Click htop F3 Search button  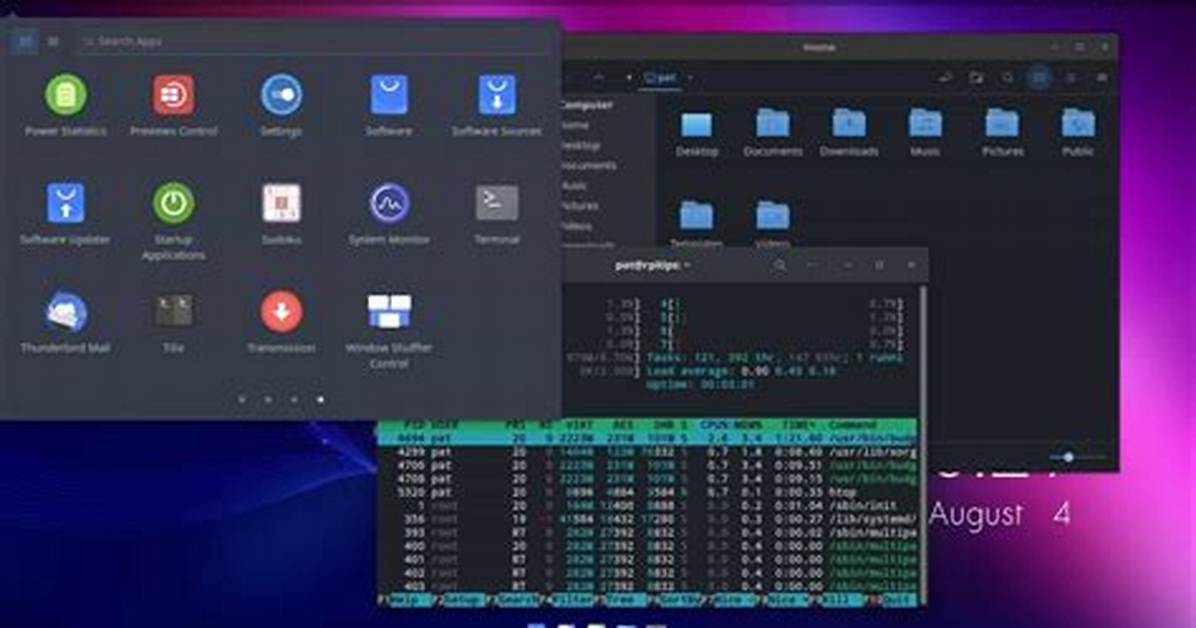516,600
